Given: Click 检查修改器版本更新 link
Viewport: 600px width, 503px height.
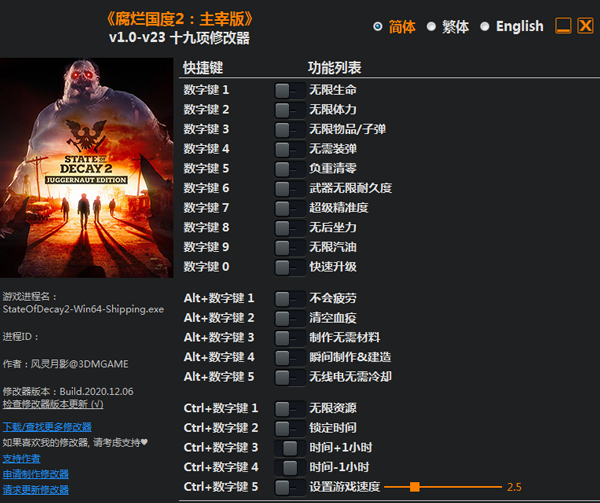Looking at the screenshot, I should pyautogui.click(x=53, y=404).
